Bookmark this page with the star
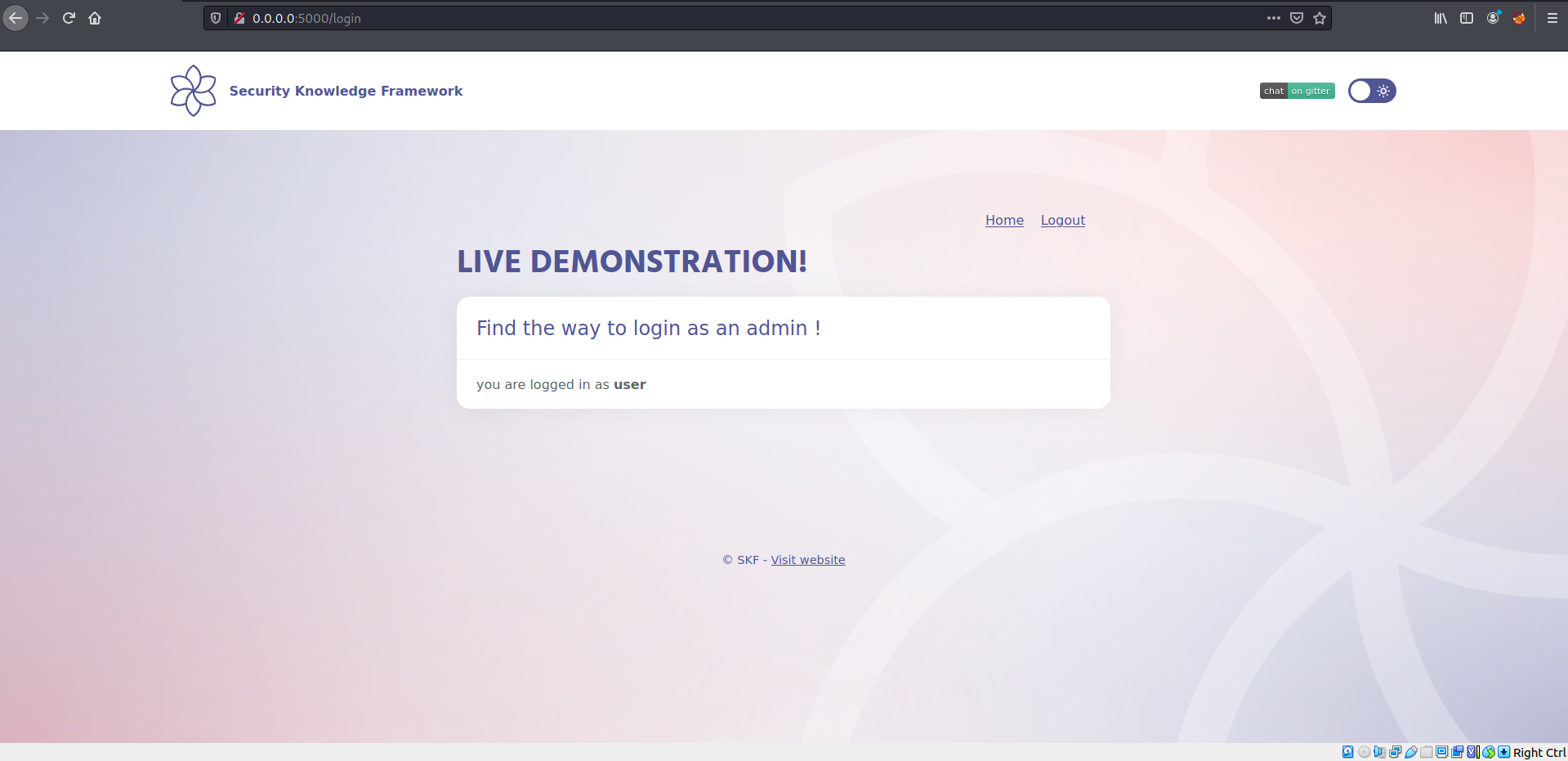 point(1320,18)
